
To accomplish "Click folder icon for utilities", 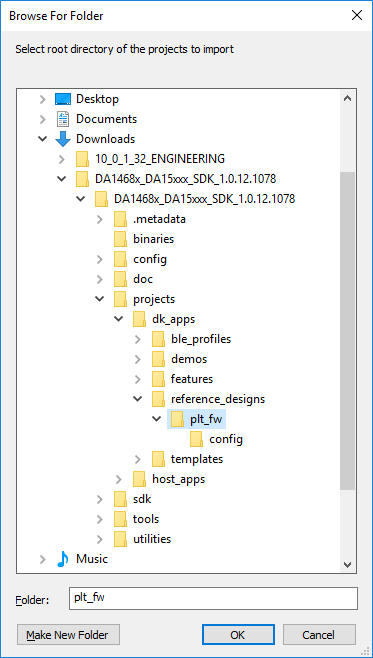I will (120, 539).
